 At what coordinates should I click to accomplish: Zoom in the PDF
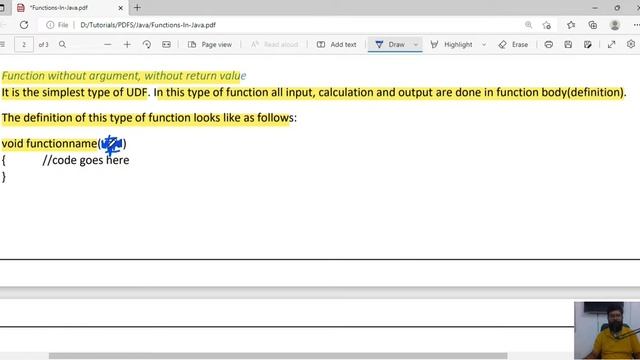point(127,44)
